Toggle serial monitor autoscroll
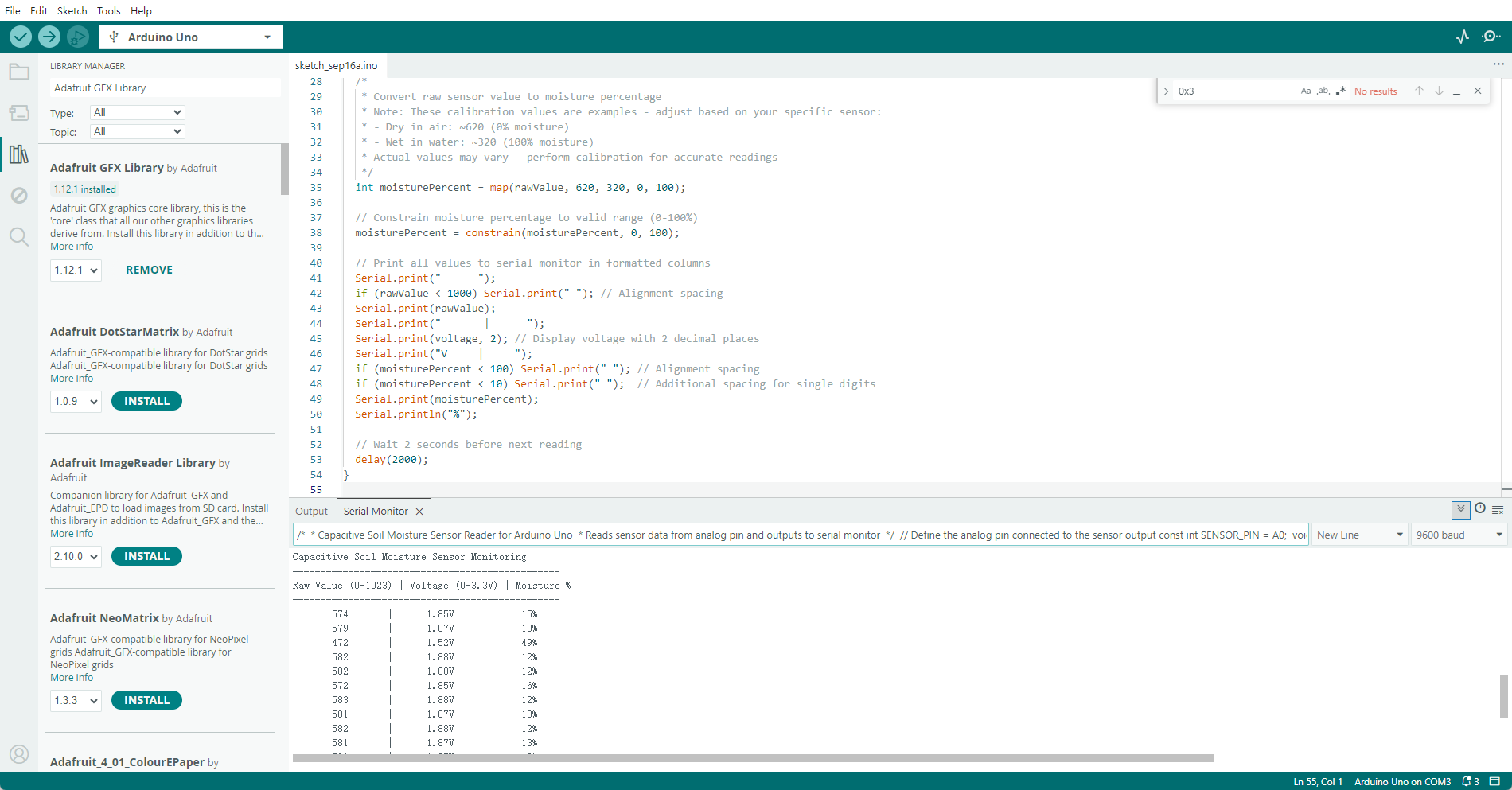Screen dimensions: 1512x790 1461,510
